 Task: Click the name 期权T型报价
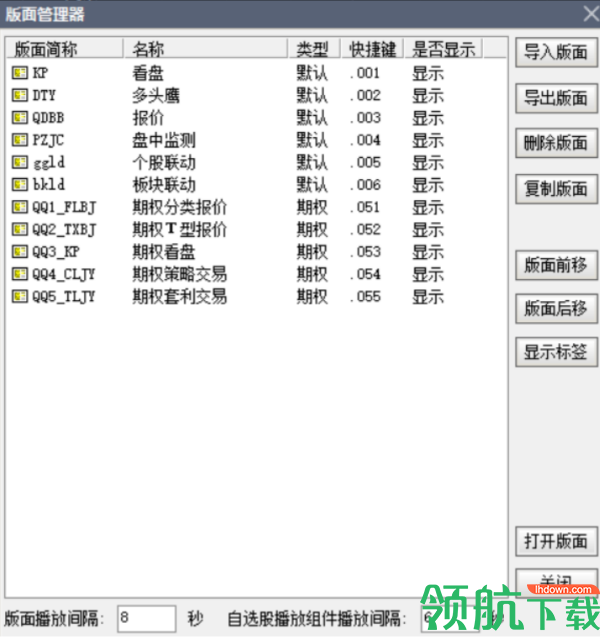click(x=180, y=230)
